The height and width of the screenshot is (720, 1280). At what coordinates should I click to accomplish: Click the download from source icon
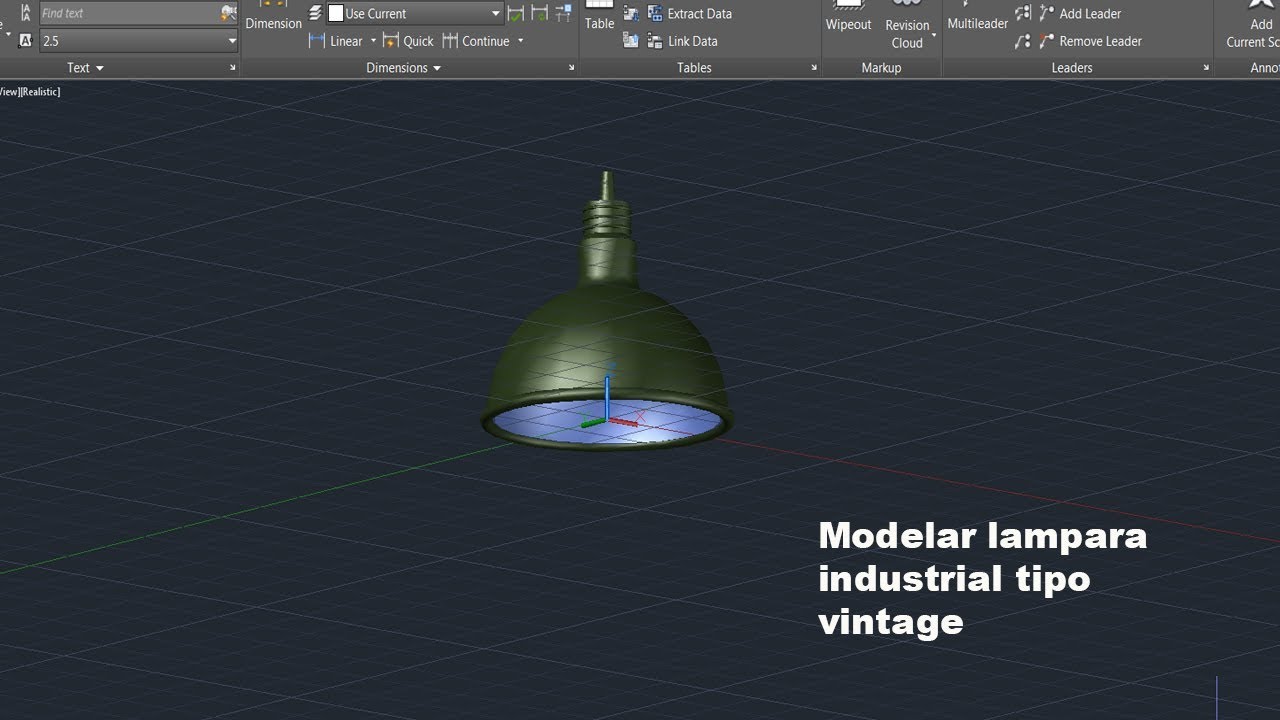coord(631,13)
